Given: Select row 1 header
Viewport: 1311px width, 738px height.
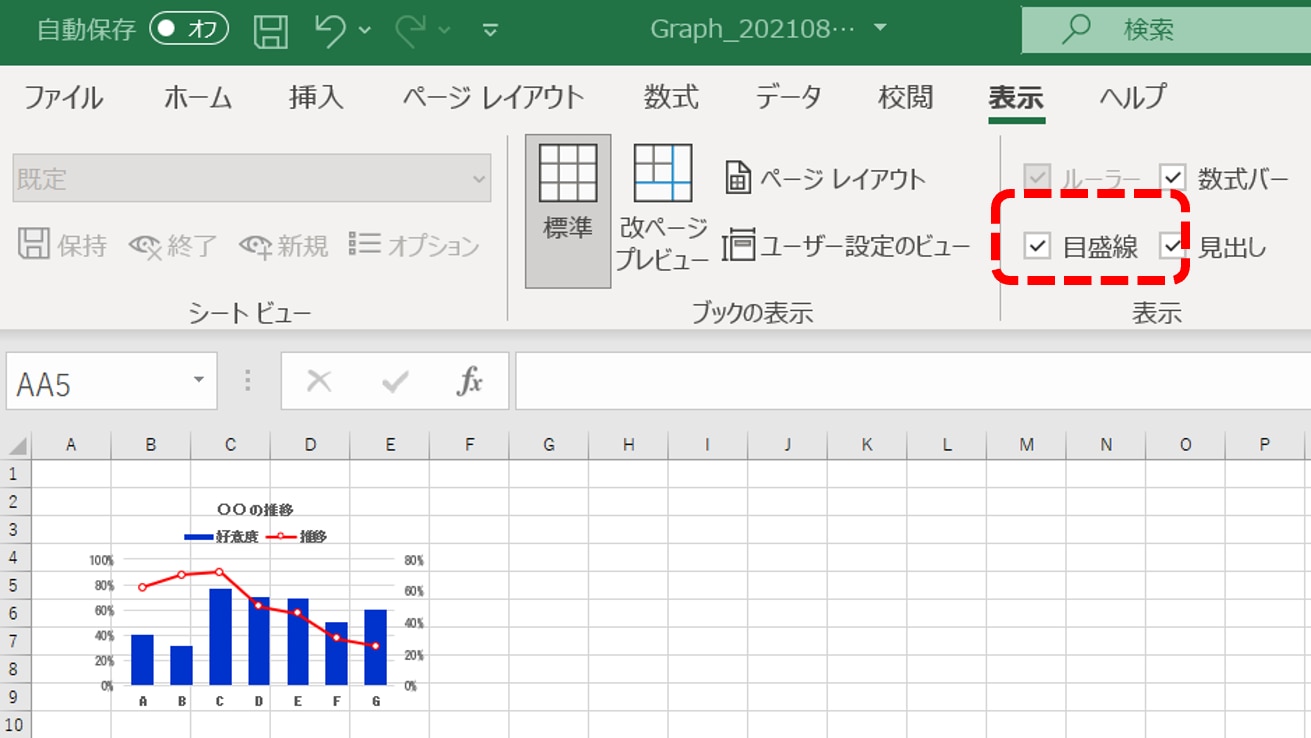Looking at the screenshot, I should coord(15,474).
